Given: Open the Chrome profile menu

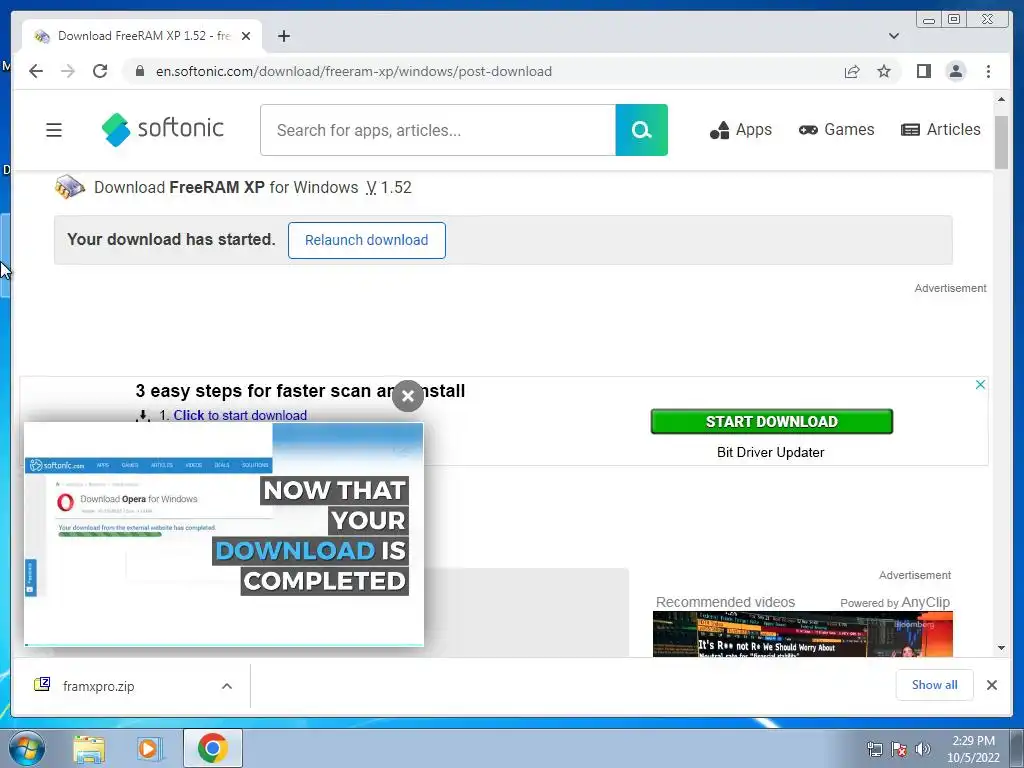Looking at the screenshot, I should point(955,71).
